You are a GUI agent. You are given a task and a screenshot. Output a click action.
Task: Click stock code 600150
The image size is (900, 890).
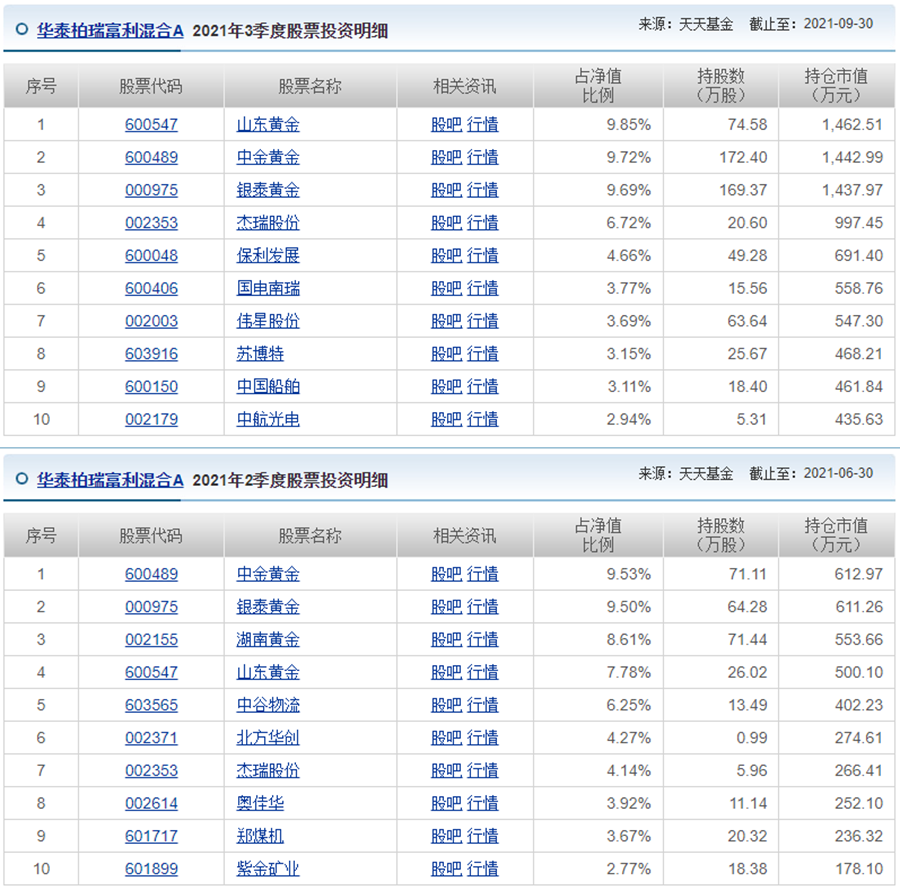[152, 386]
